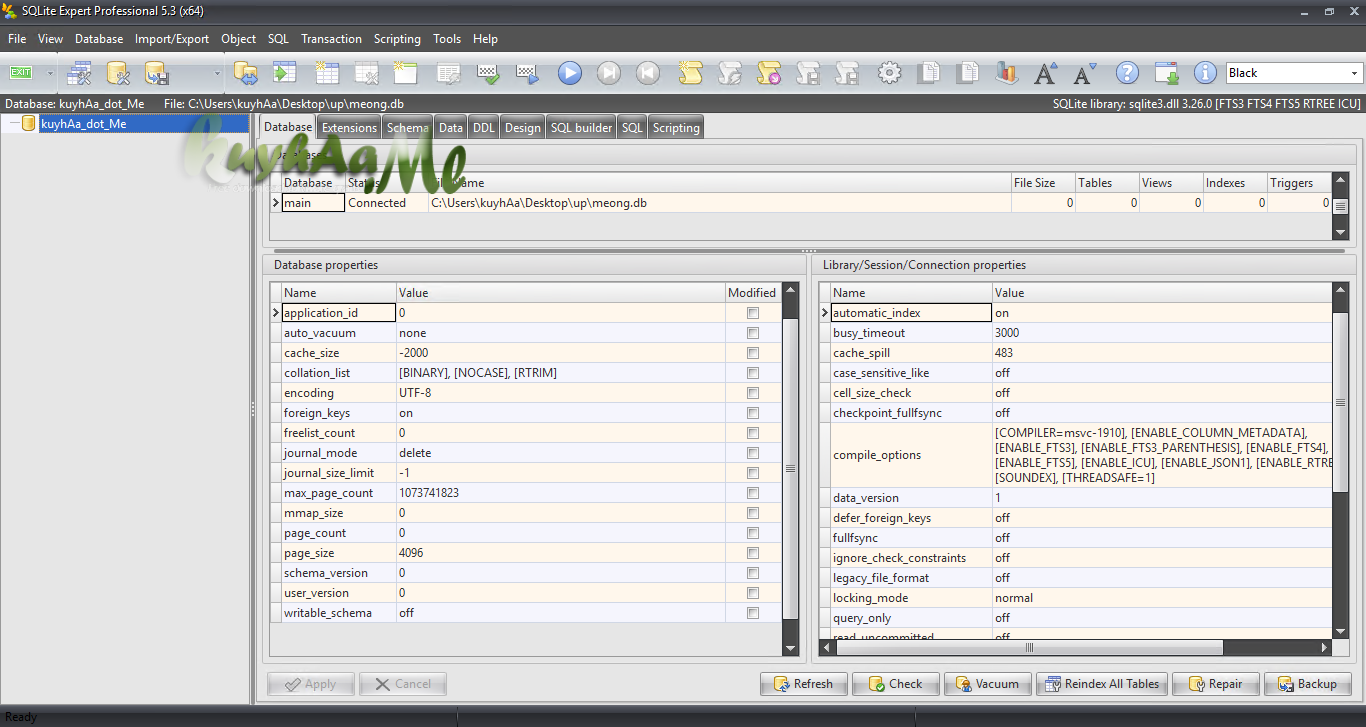Click the Check button
The height and width of the screenshot is (727, 1366).
(x=896, y=684)
